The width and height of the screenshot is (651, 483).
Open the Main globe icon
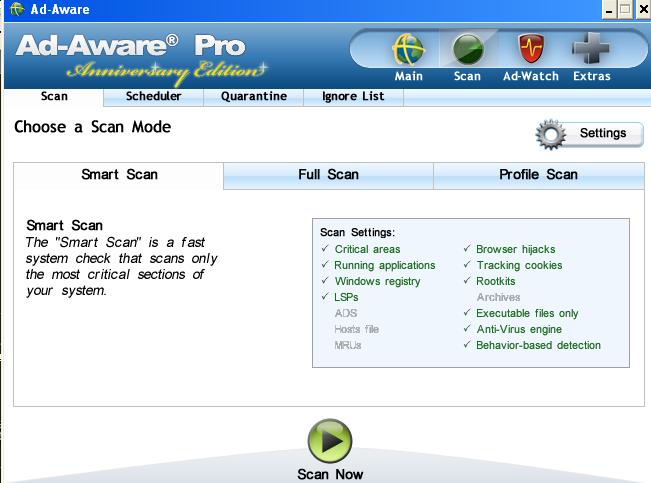point(408,50)
